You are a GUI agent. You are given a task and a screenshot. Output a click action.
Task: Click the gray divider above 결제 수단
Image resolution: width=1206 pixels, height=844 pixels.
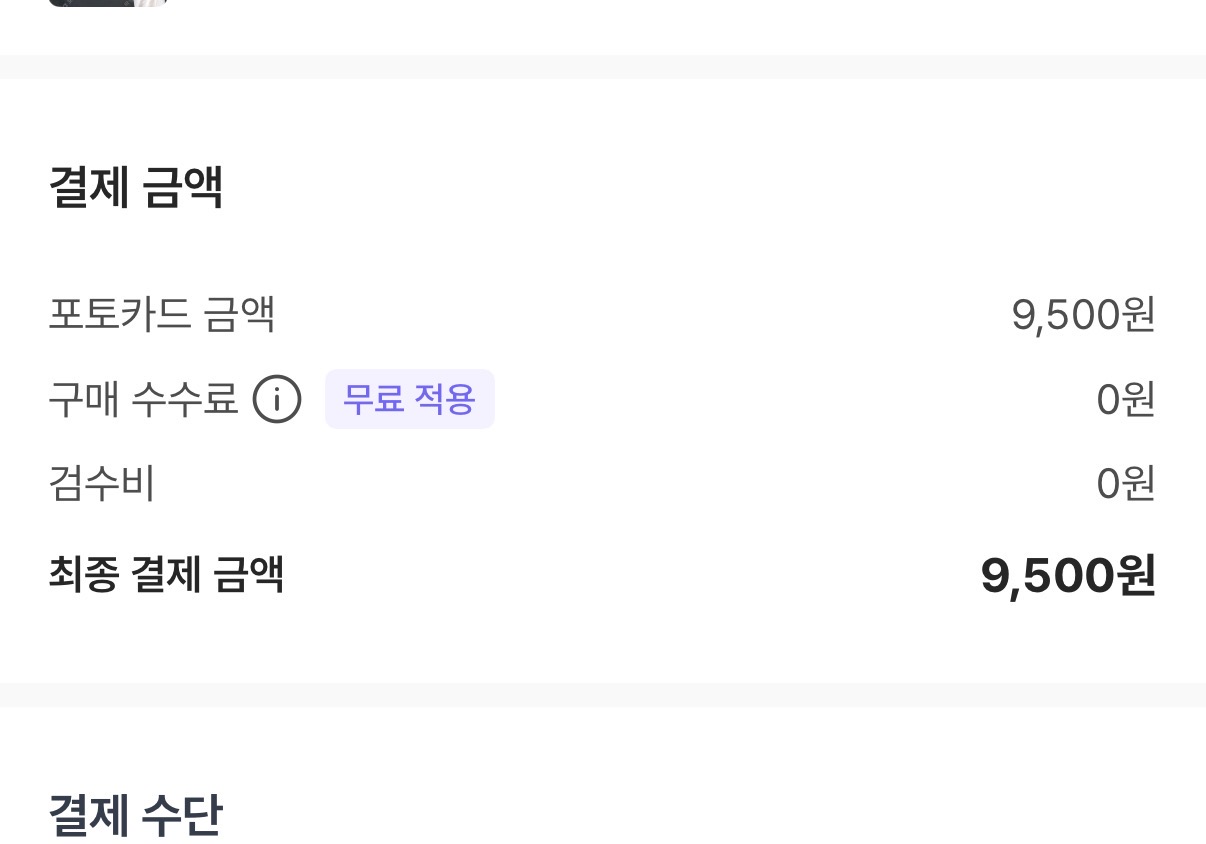click(603, 694)
